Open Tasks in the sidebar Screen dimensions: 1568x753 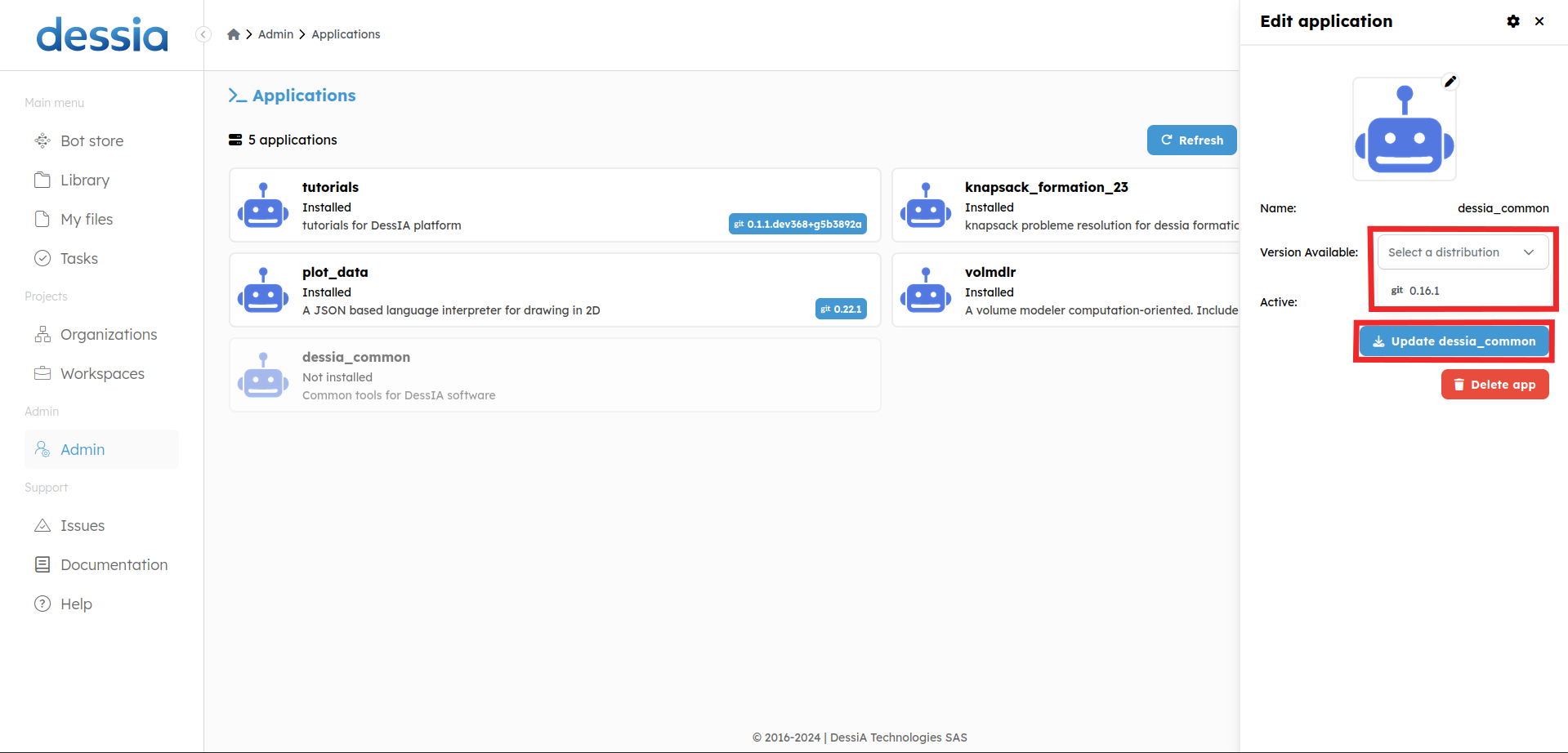pyautogui.click(x=101, y=259)
